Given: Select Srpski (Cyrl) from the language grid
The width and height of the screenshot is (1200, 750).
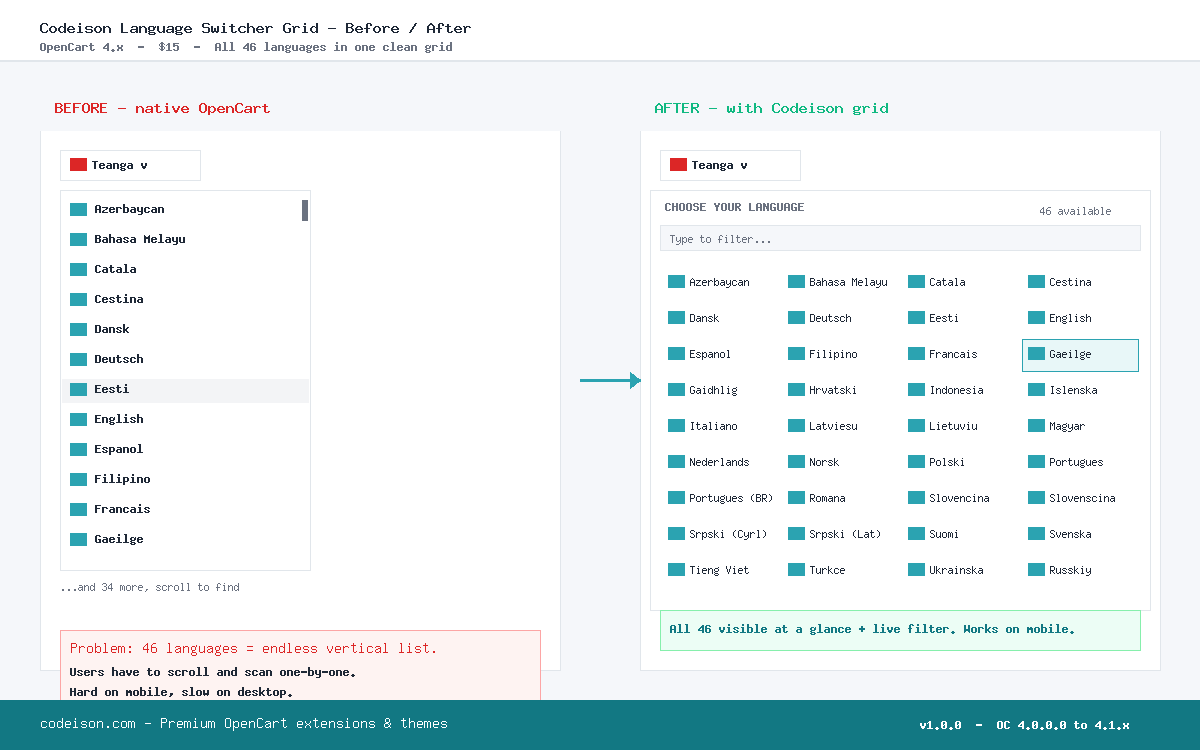Looking at the screenshot, I should tap(718, 533).
